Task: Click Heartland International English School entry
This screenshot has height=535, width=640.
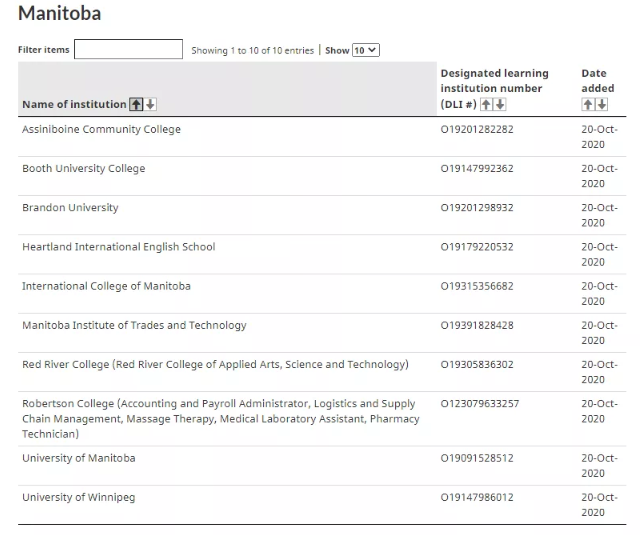Action: pyautogui.click(x=118, y=247)
